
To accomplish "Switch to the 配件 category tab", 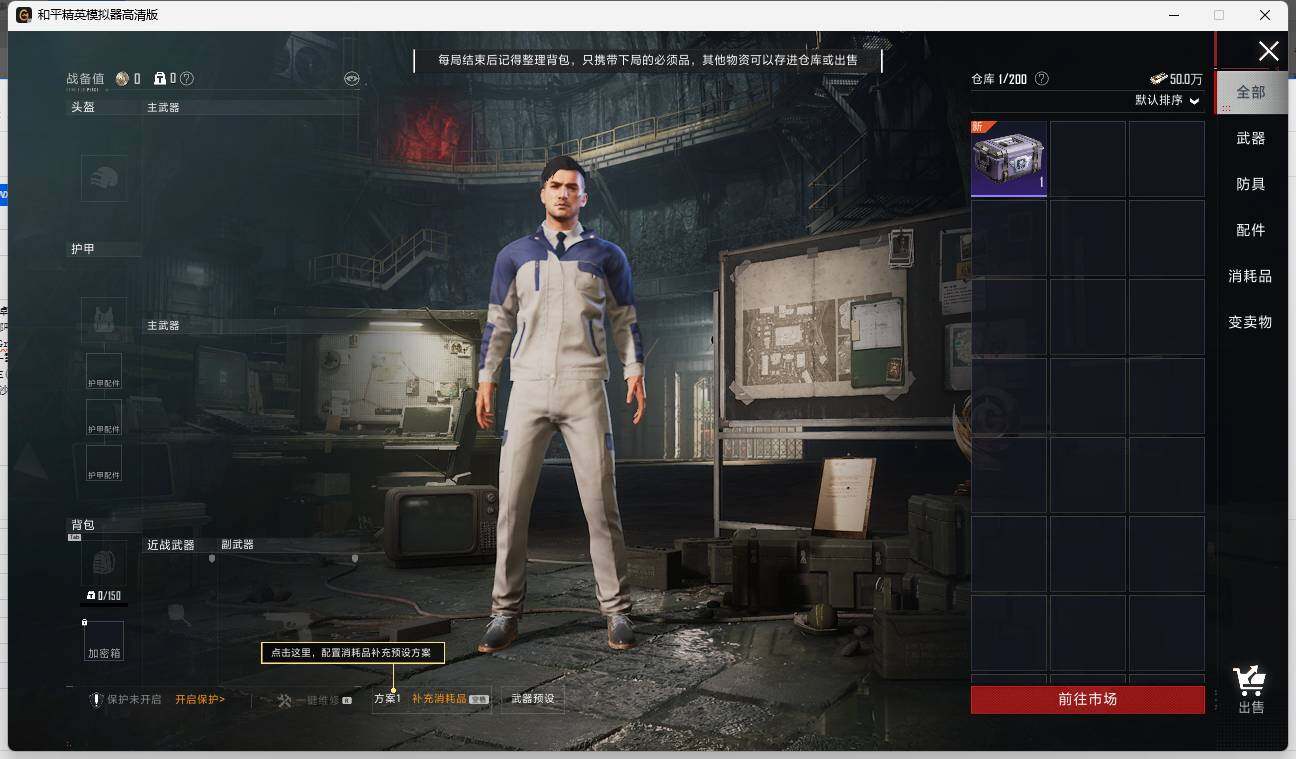I will 1251,230.
